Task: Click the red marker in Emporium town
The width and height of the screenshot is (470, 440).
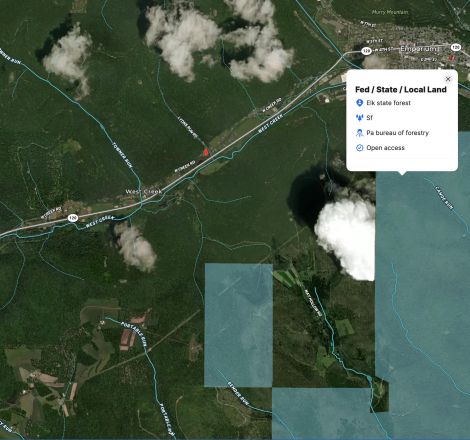Action: click(x=452, y=58)
